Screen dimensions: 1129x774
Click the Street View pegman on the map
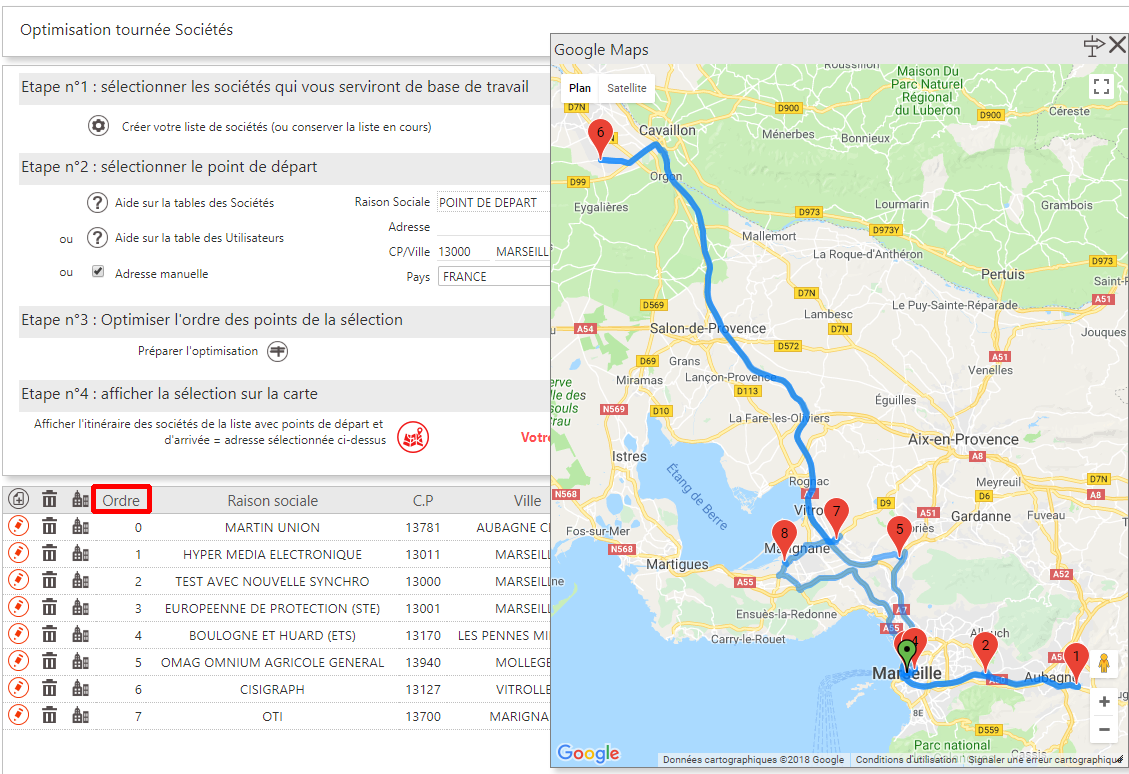[1104, 663]
